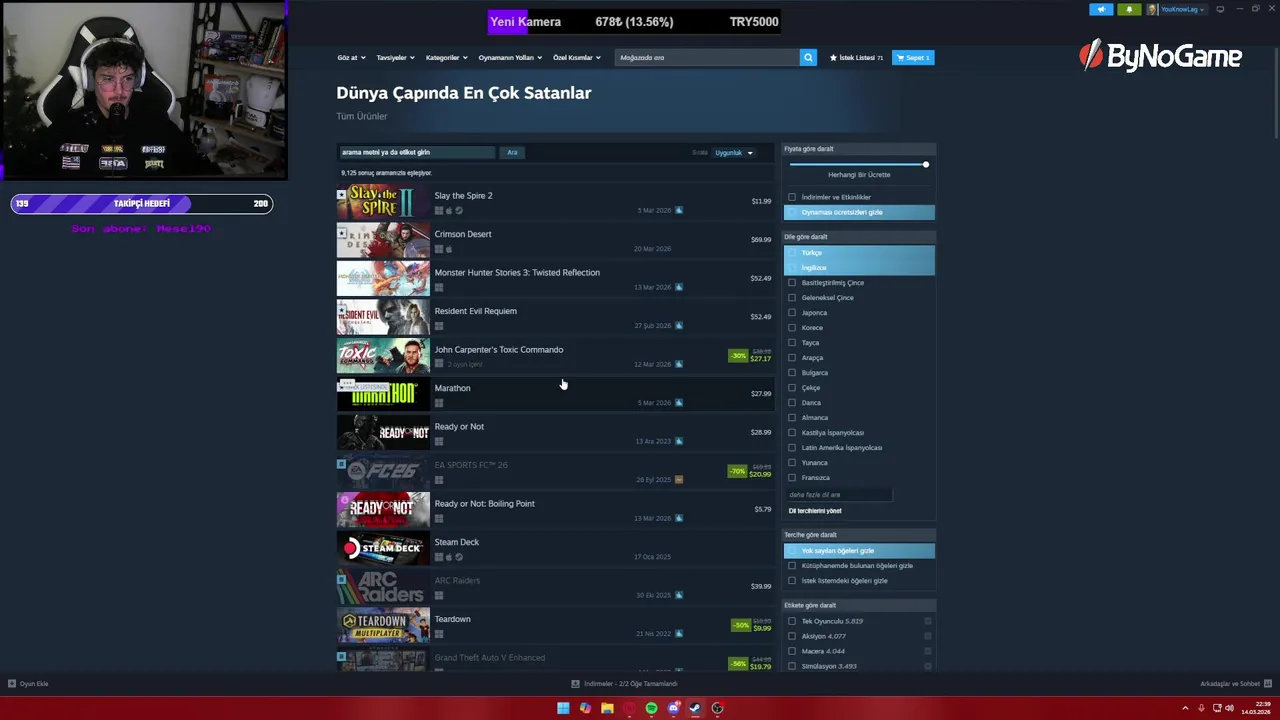
Task: Click Dil tercihlerini yönet link
Action: tap(815, 511)
